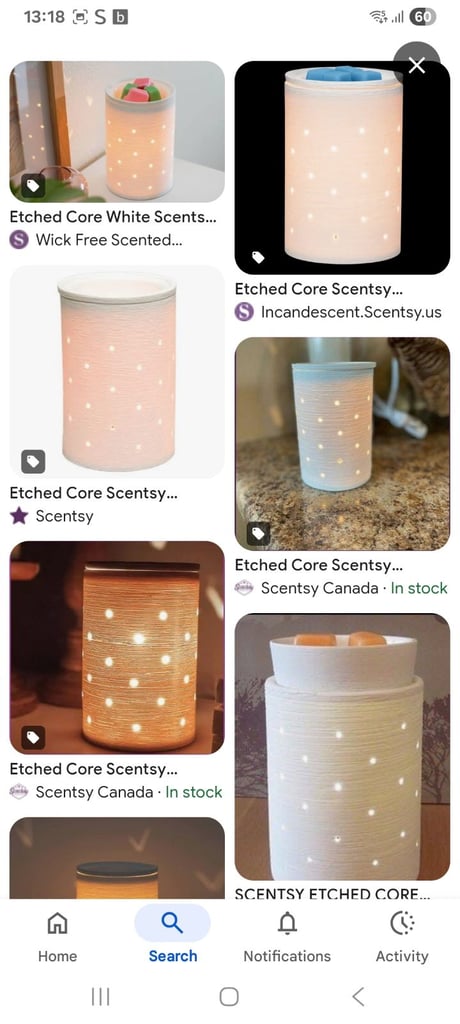Viewport: 460px width, 1024px height.
Task: Tap the tag icon on the plain white warmer
Action: (x=33, y=462)
